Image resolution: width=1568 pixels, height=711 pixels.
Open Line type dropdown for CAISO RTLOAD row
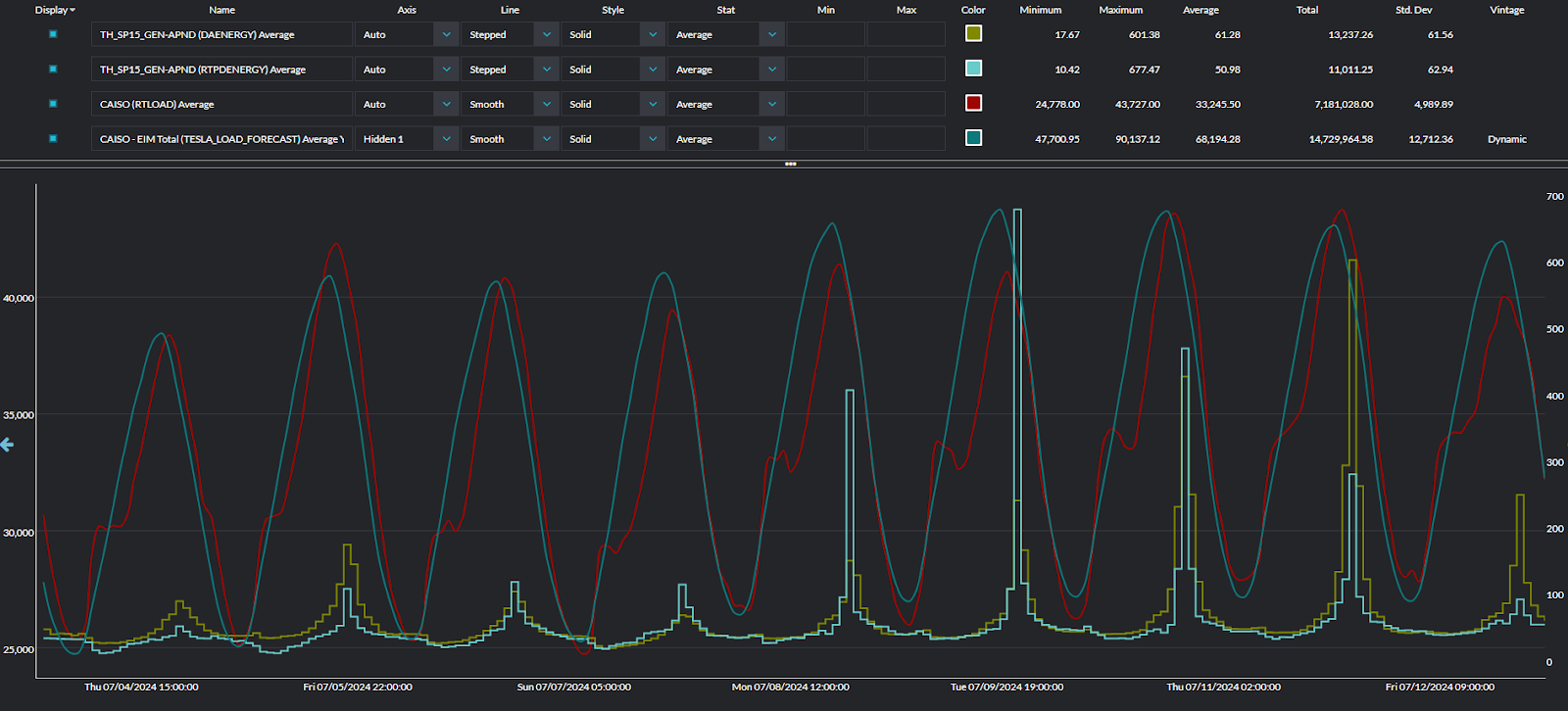click(x=547, y=104)
